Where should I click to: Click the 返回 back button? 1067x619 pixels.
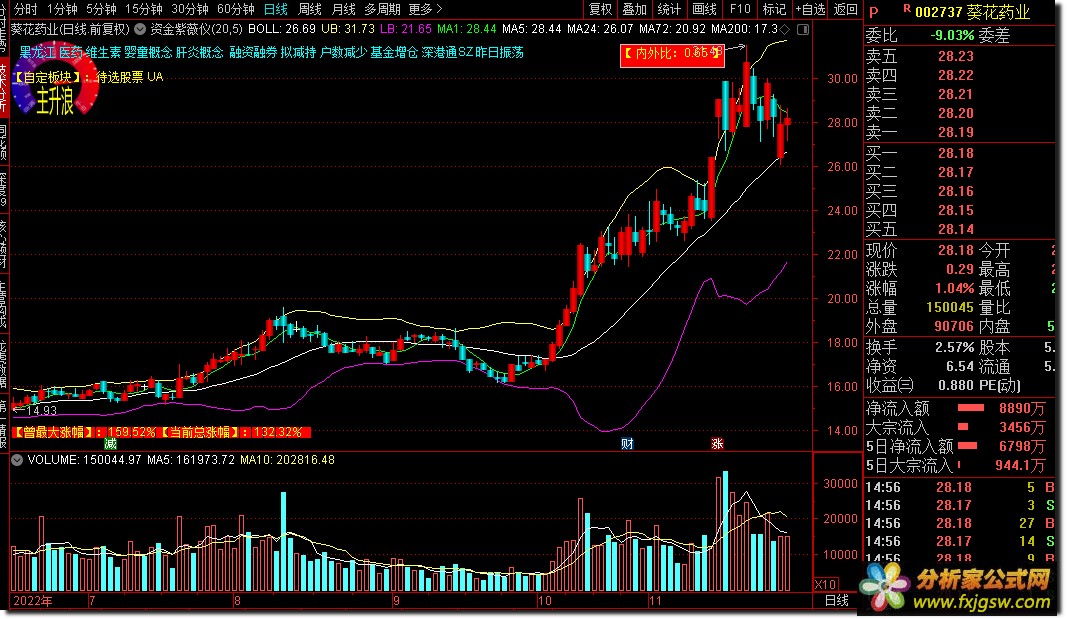click(x=845, y=9)
